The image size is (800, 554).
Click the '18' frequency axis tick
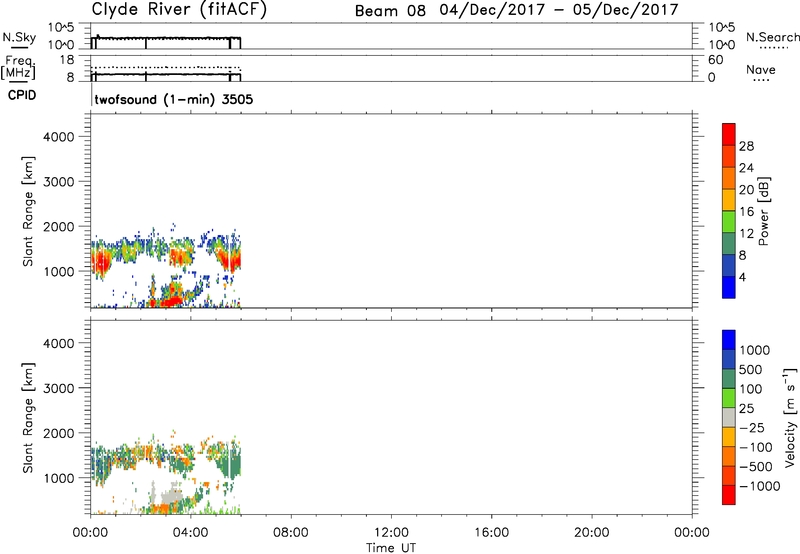[x=66, y=60]
